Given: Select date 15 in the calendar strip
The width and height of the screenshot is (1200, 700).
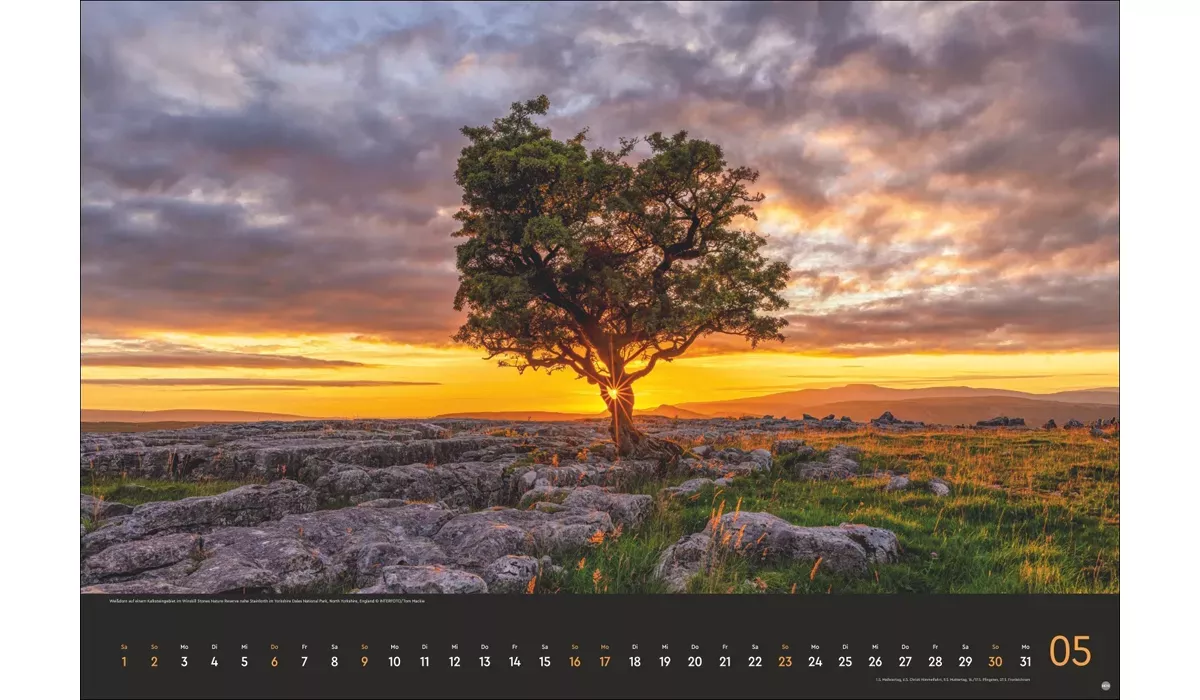Looking at the screenshot, I should (x=544, y=661).
